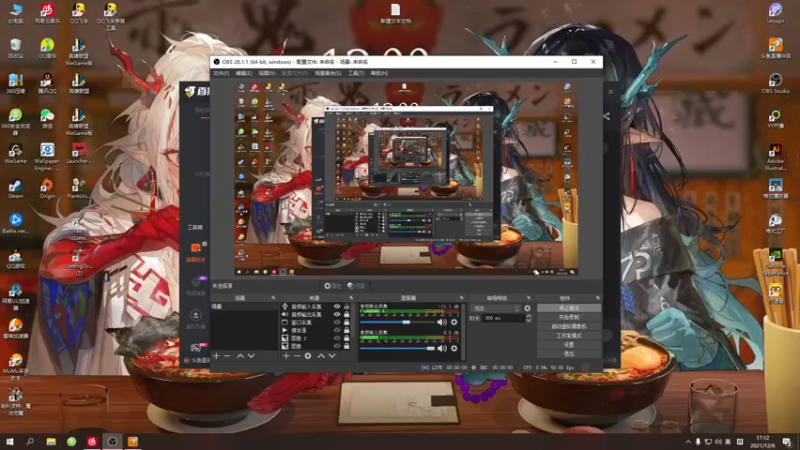This screenshot has height=450, width=800.
Task: Enable 工作室模式 studio mode
Action: pyautogui.click(x=568, y=336)
